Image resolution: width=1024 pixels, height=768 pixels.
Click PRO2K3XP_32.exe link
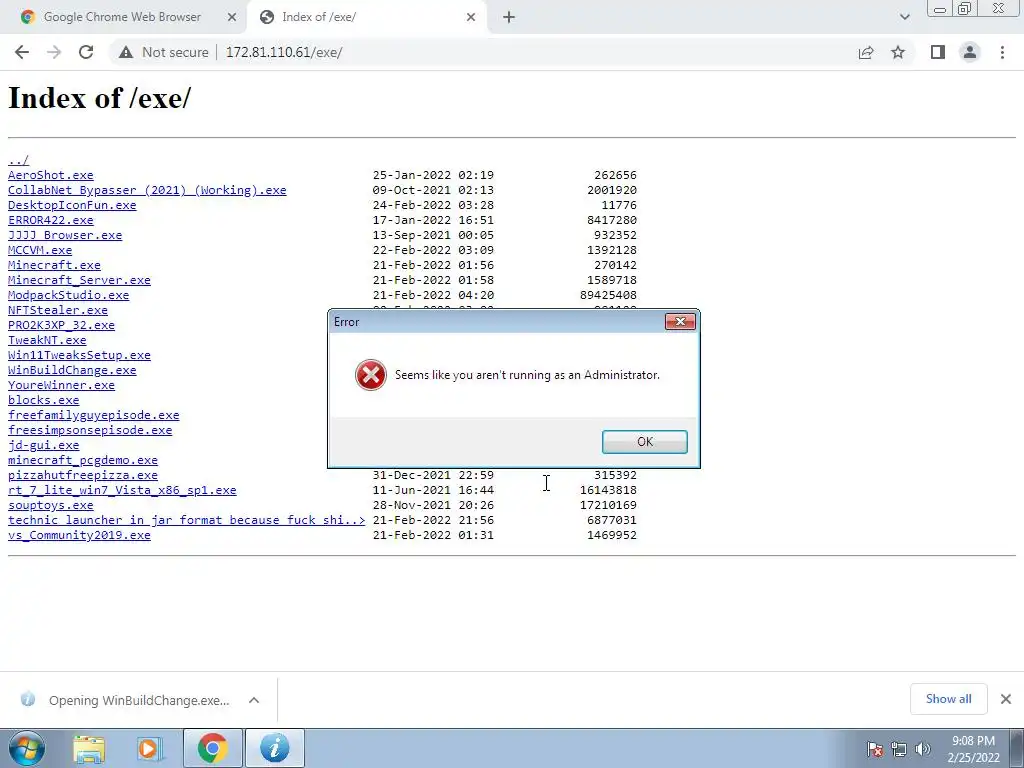coord(61,325)
